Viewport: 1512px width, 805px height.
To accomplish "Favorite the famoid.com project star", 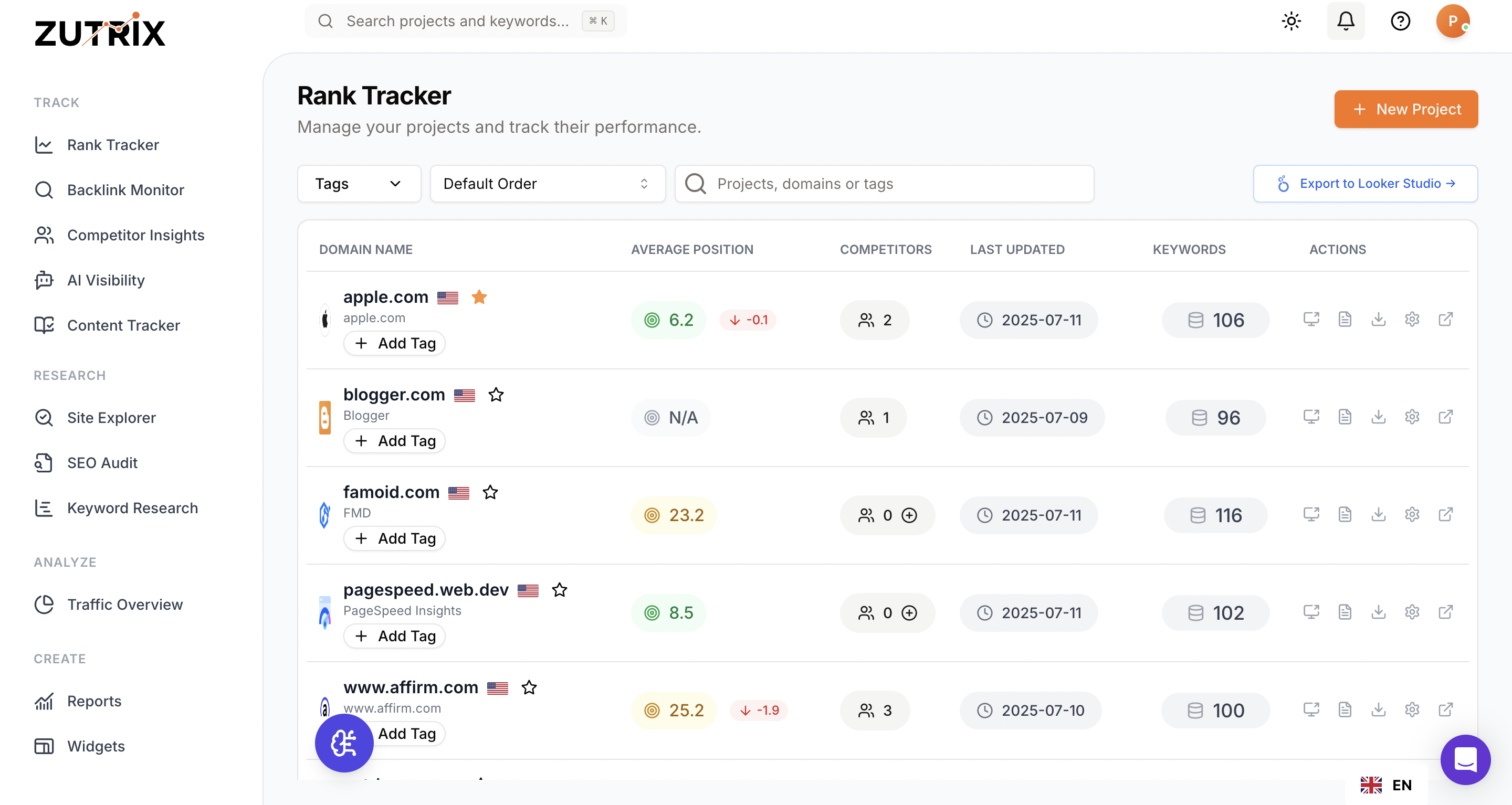I will (490, 492).
